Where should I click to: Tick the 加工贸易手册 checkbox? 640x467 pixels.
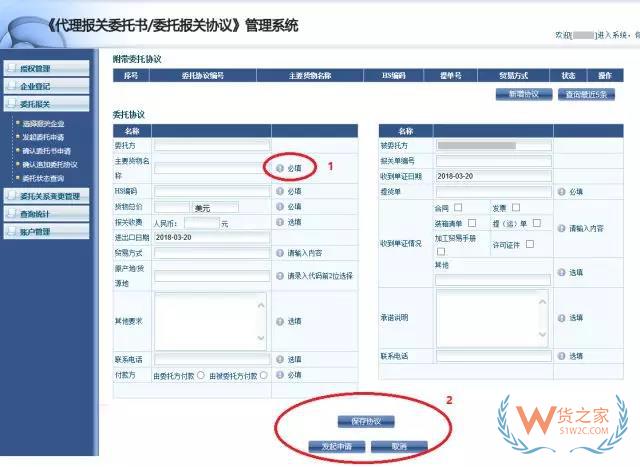click(x=441, y=251)
